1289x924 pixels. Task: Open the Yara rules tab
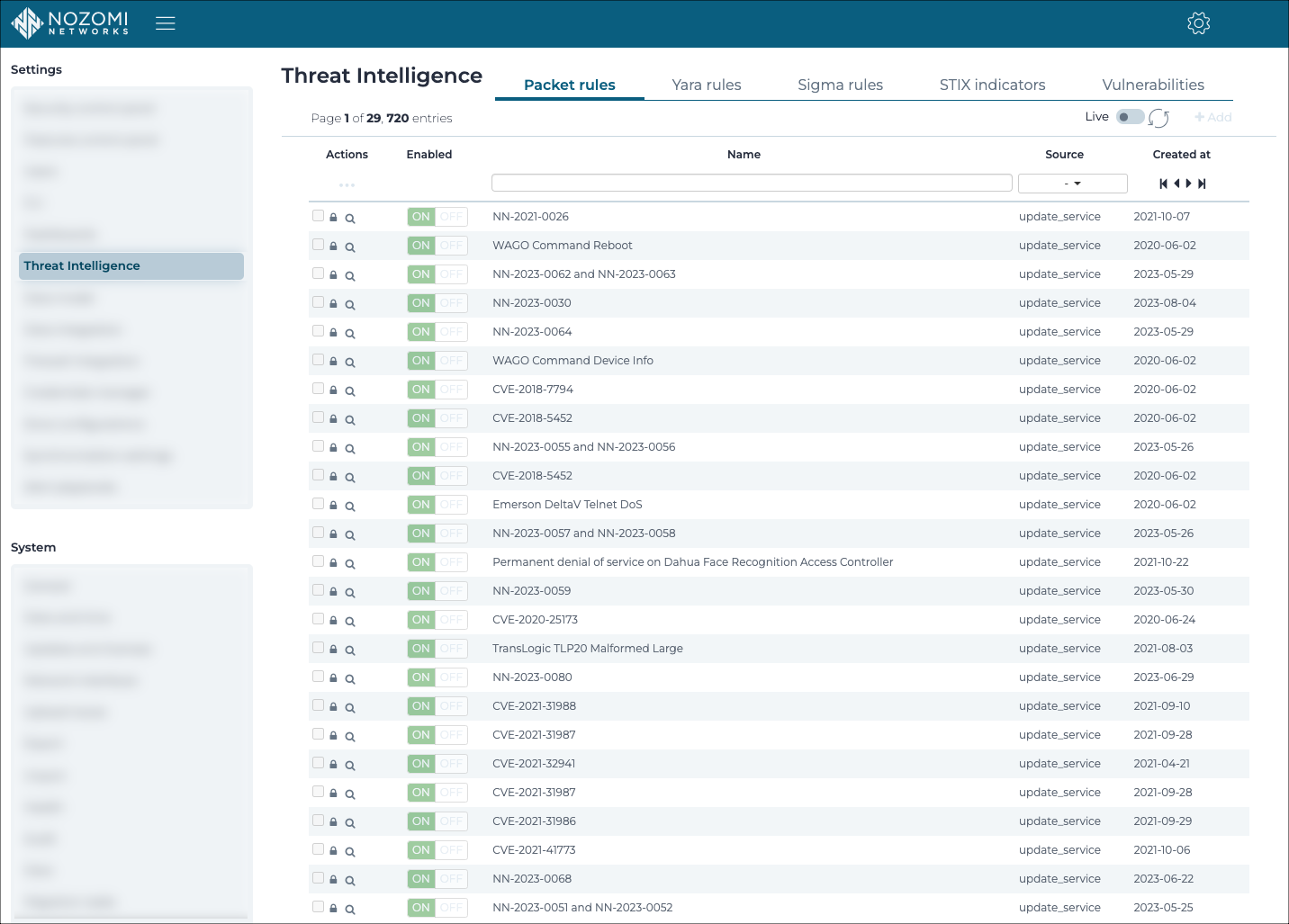(x=707, y=85)
